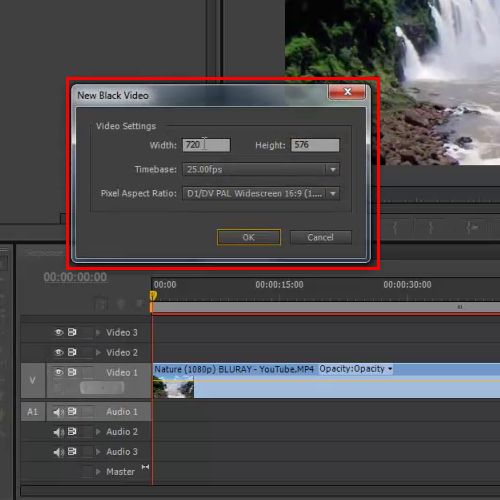Toggle sync lock icon on Audio 1
The image size is (500, 500).
point(72,412)
